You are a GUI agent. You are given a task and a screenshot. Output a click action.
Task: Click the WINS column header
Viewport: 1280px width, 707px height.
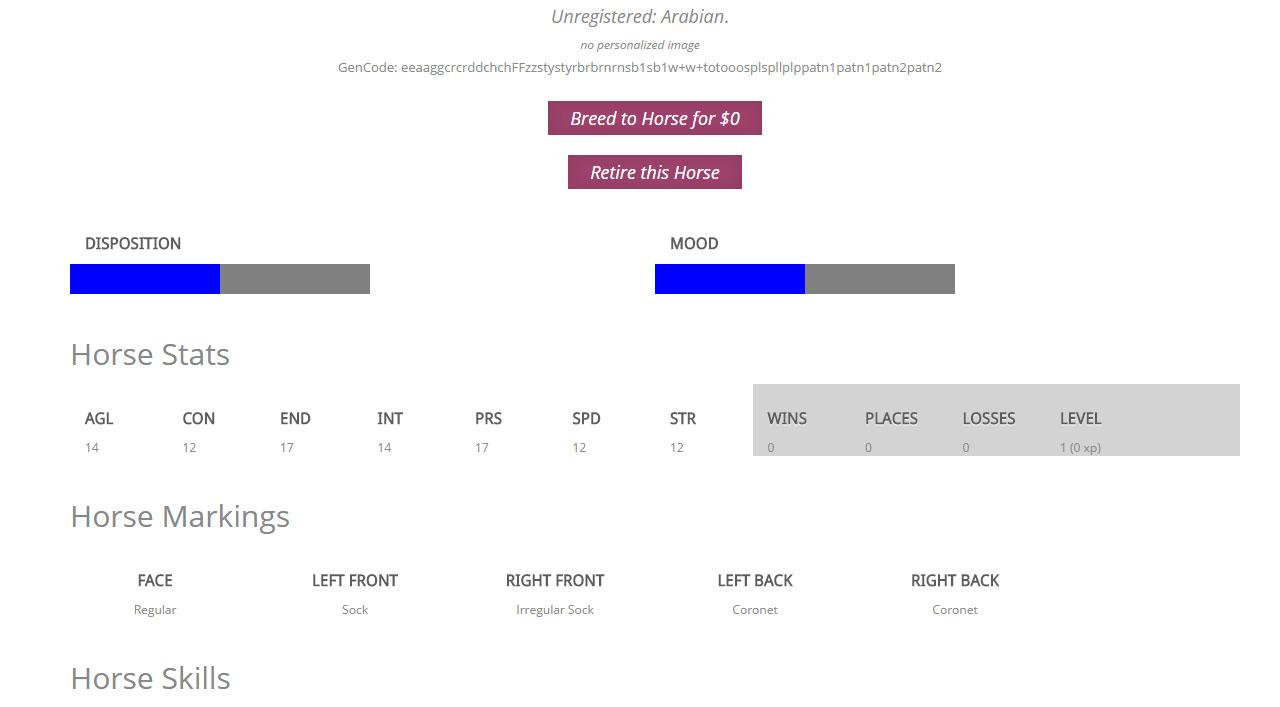coord(787,419)
